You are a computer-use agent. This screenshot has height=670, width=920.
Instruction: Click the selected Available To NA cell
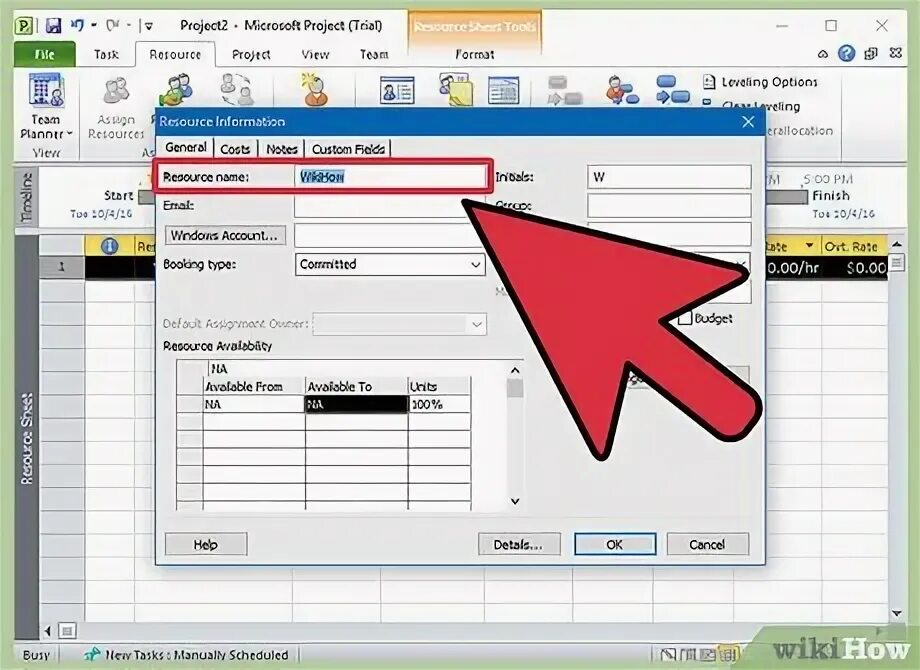point(356,404)
